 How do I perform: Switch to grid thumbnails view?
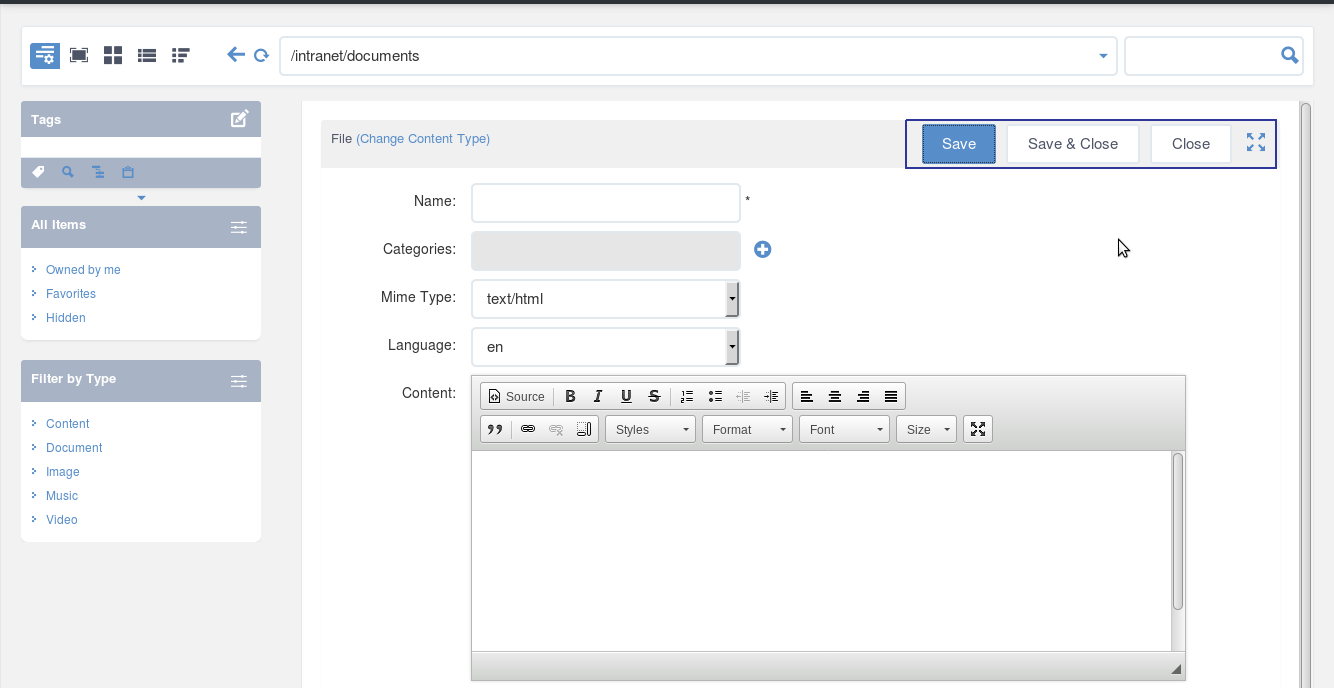tap(113, 55)
